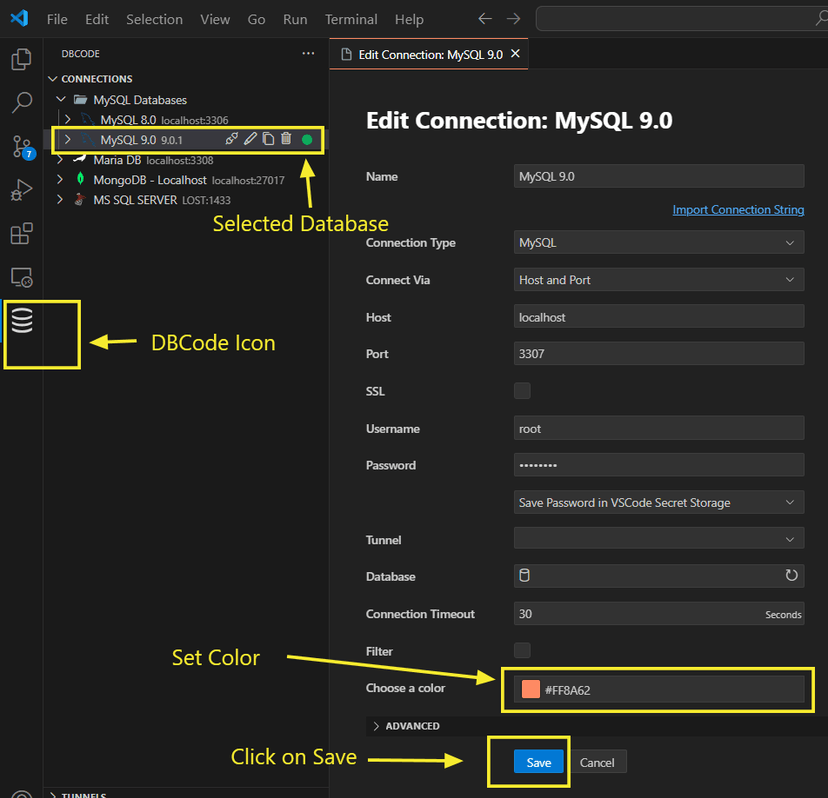
Task: Click the command center search box
Action: pyautogui.click(x=682, y=19)
